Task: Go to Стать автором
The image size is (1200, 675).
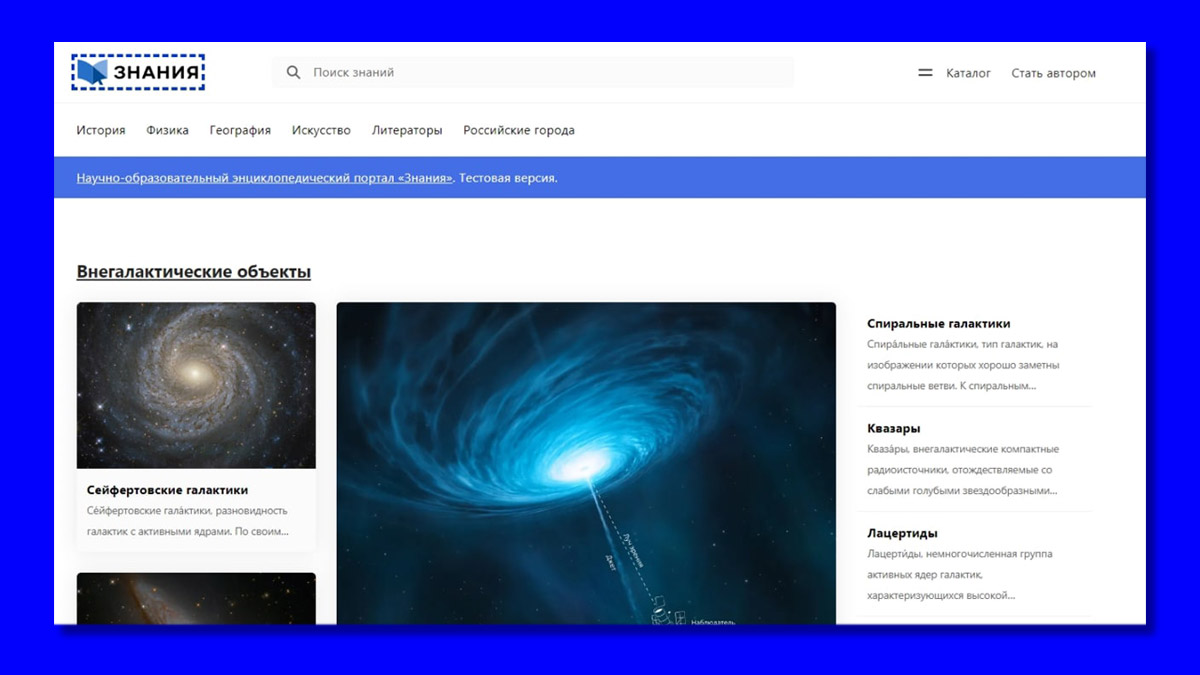Action: point(1053,73)
